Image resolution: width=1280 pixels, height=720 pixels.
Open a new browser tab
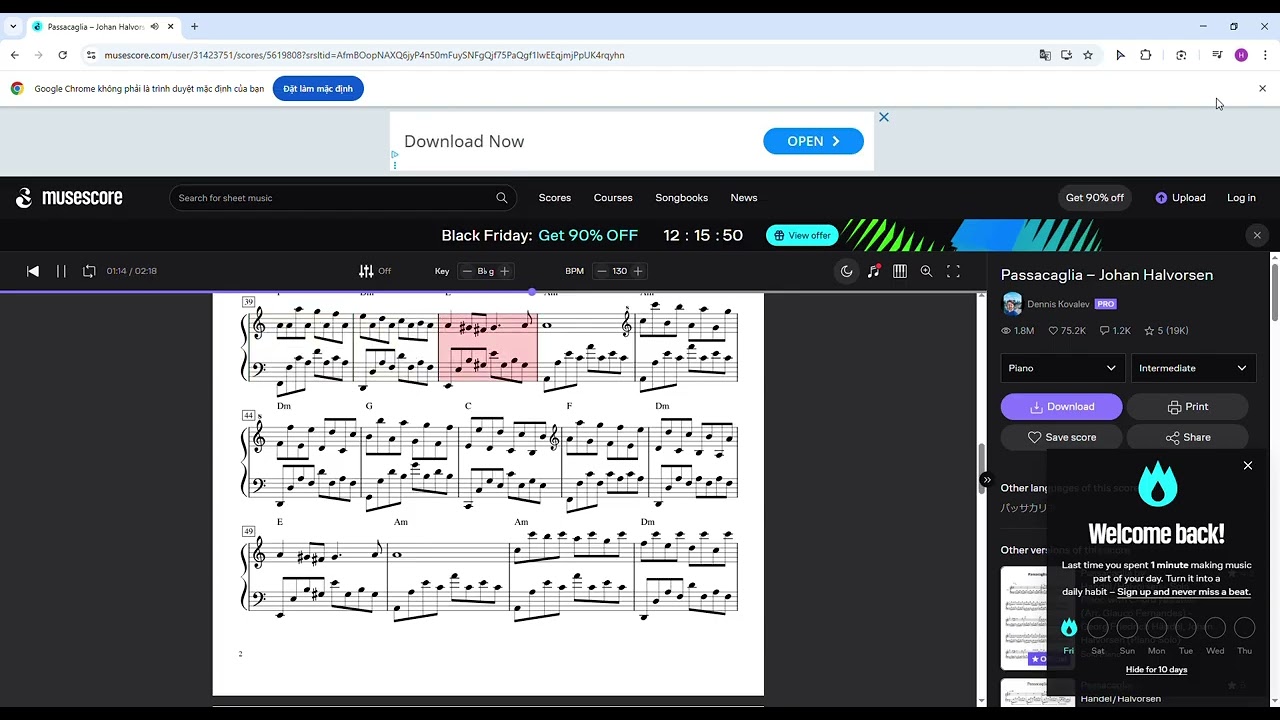(x=194, y=26)
